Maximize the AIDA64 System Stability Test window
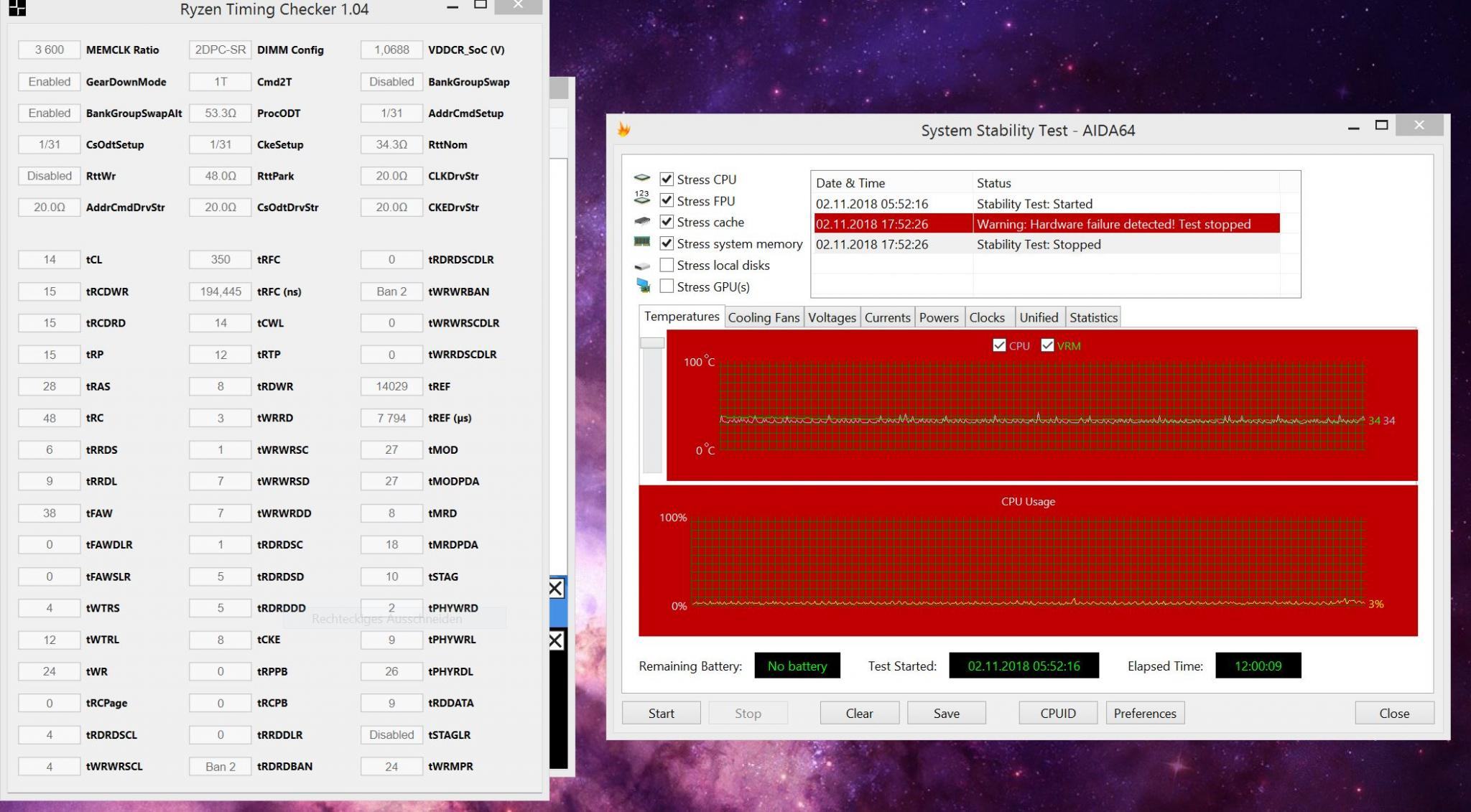Screen dimensions: 1471x812 (x=1381, y=125)
